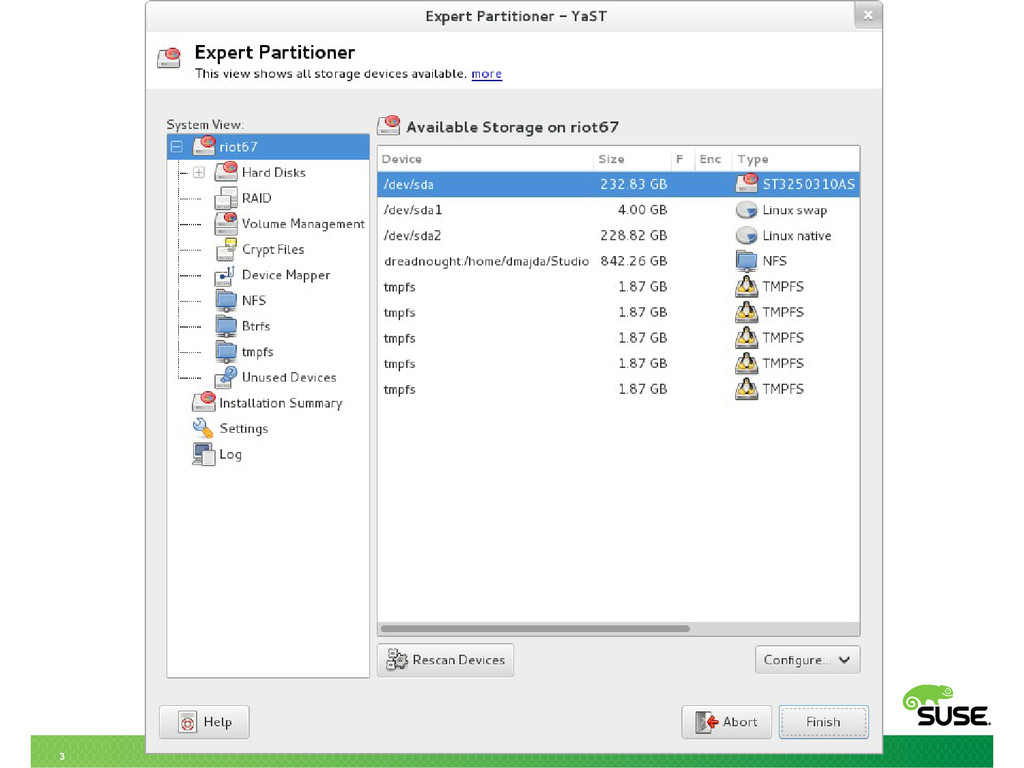
Task: Open Log in System View
Action: 231,454
